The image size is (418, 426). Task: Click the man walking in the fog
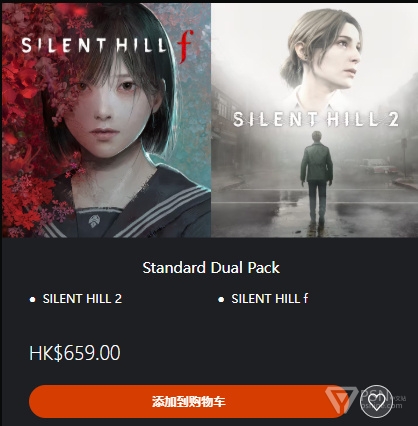pos(317,178)
